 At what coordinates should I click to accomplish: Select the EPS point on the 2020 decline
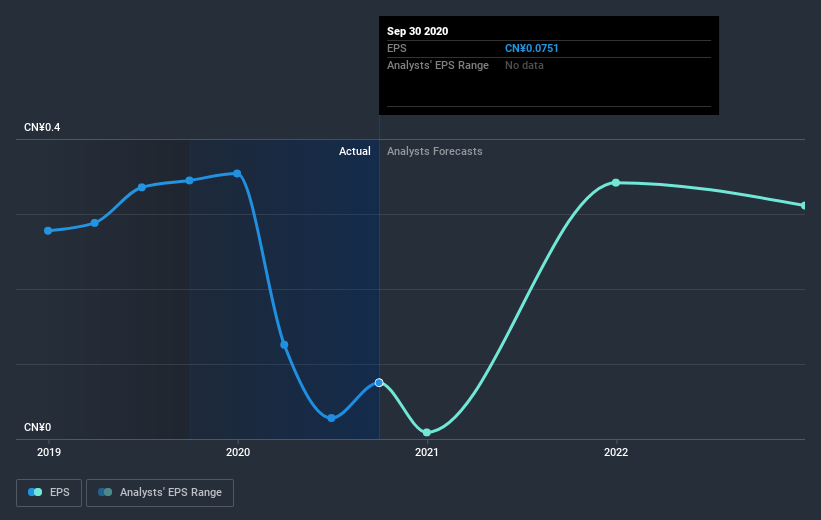coord(284,345)
